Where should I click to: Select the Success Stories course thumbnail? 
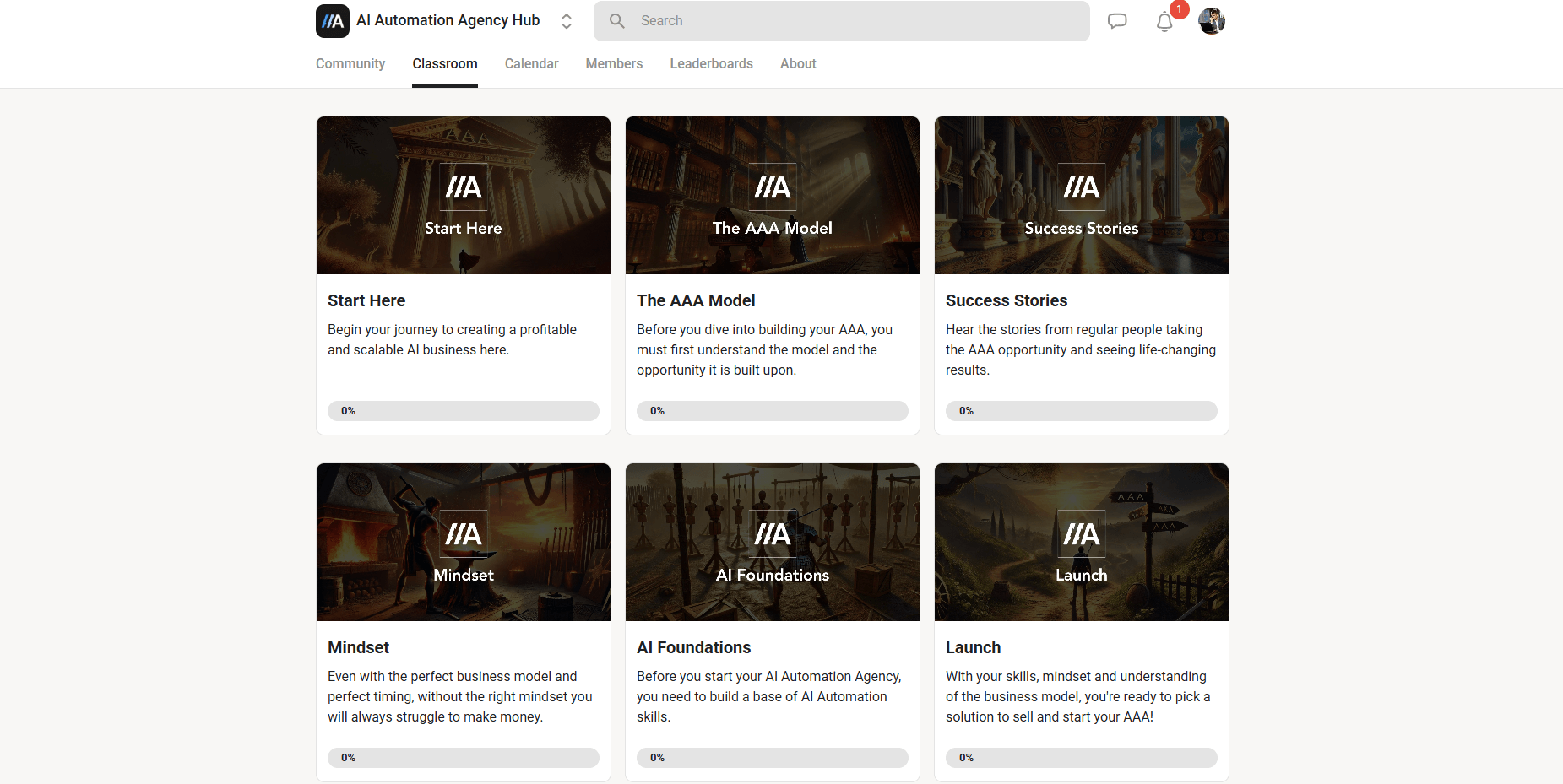1081,195
